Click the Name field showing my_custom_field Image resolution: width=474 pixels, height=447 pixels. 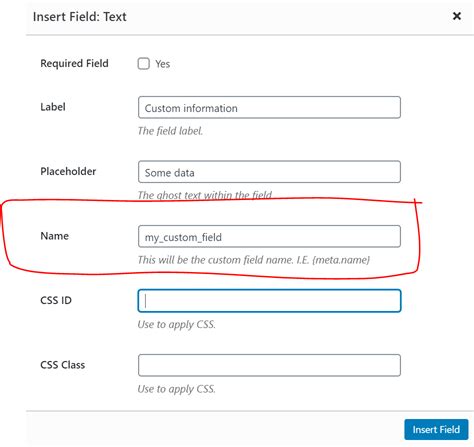click(269, 236)
